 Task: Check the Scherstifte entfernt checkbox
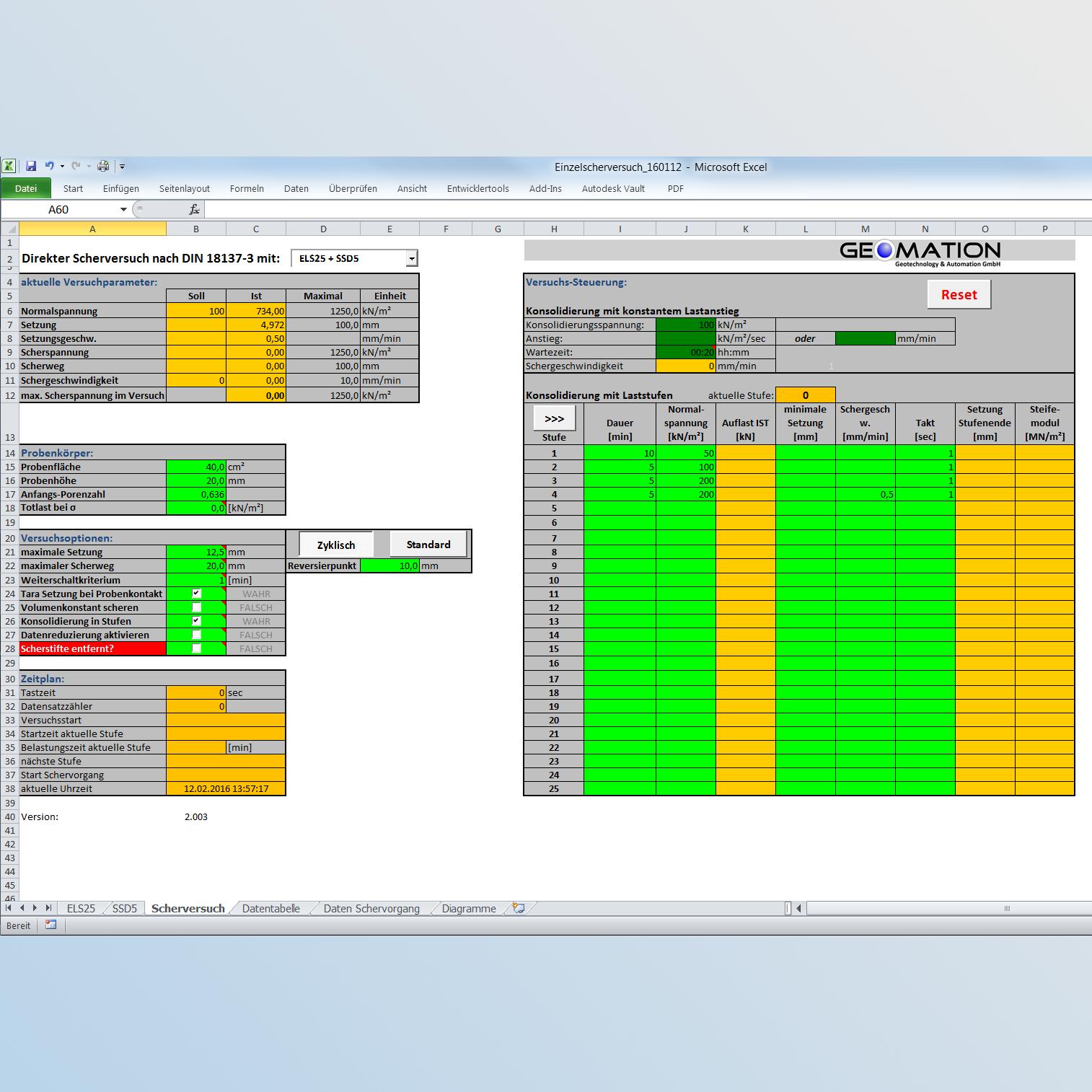click(196, 648)
